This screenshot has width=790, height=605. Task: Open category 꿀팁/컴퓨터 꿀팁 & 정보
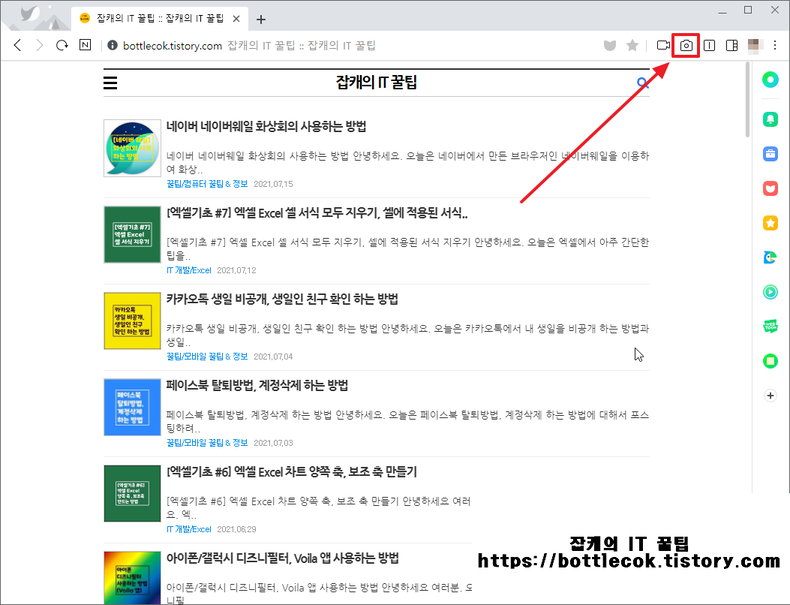(207, 184)
